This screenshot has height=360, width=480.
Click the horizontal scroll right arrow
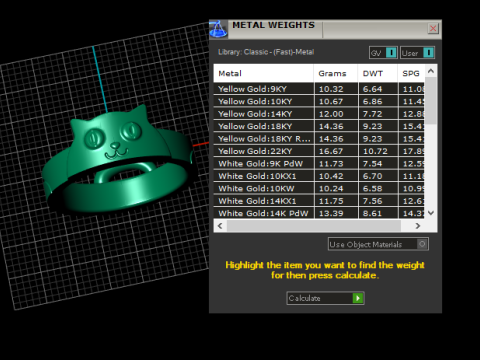[418, 226]
